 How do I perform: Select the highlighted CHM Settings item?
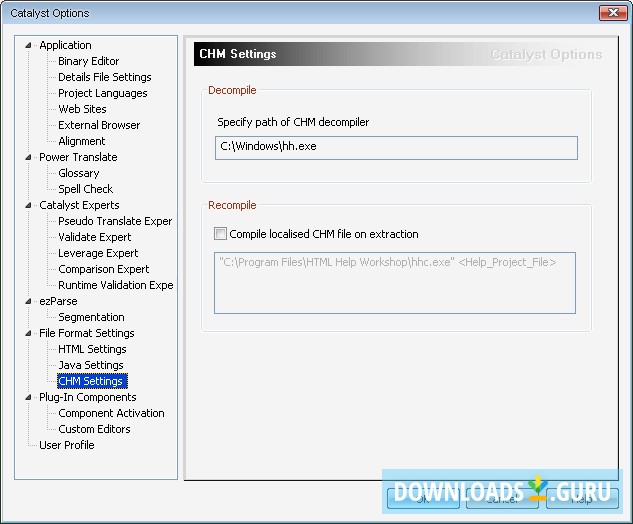click(x=92, y=381)
